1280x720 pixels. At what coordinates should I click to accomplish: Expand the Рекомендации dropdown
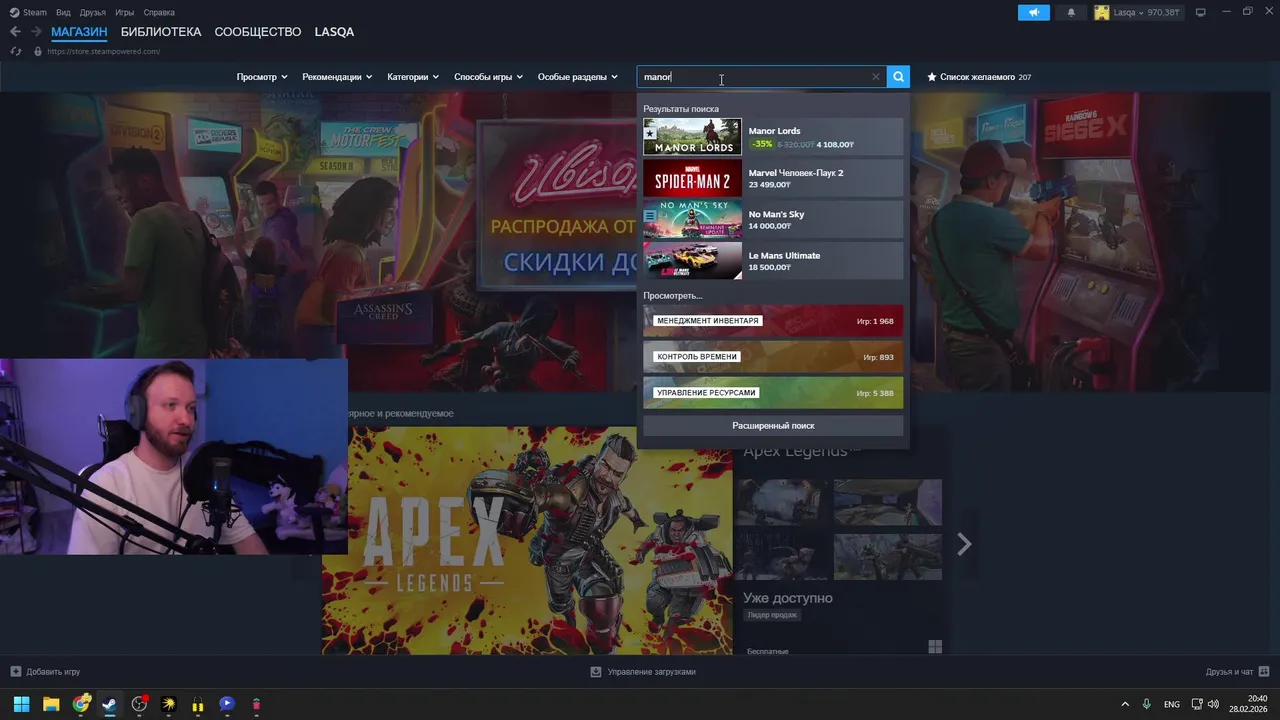point(337,77)
